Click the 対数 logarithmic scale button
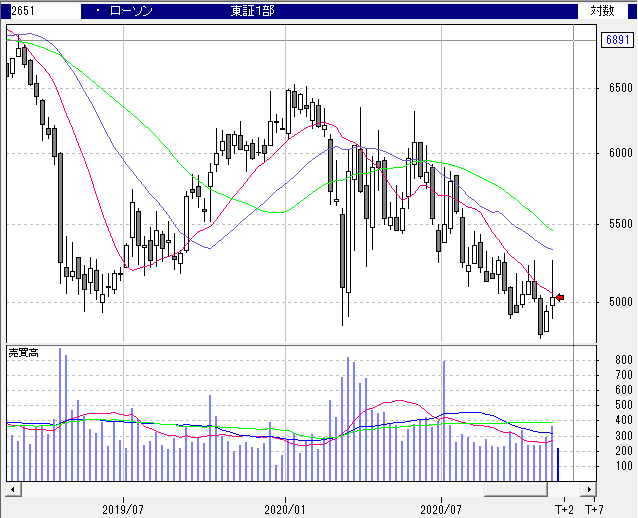The image size is (638, 518). [x=603, y=11]
